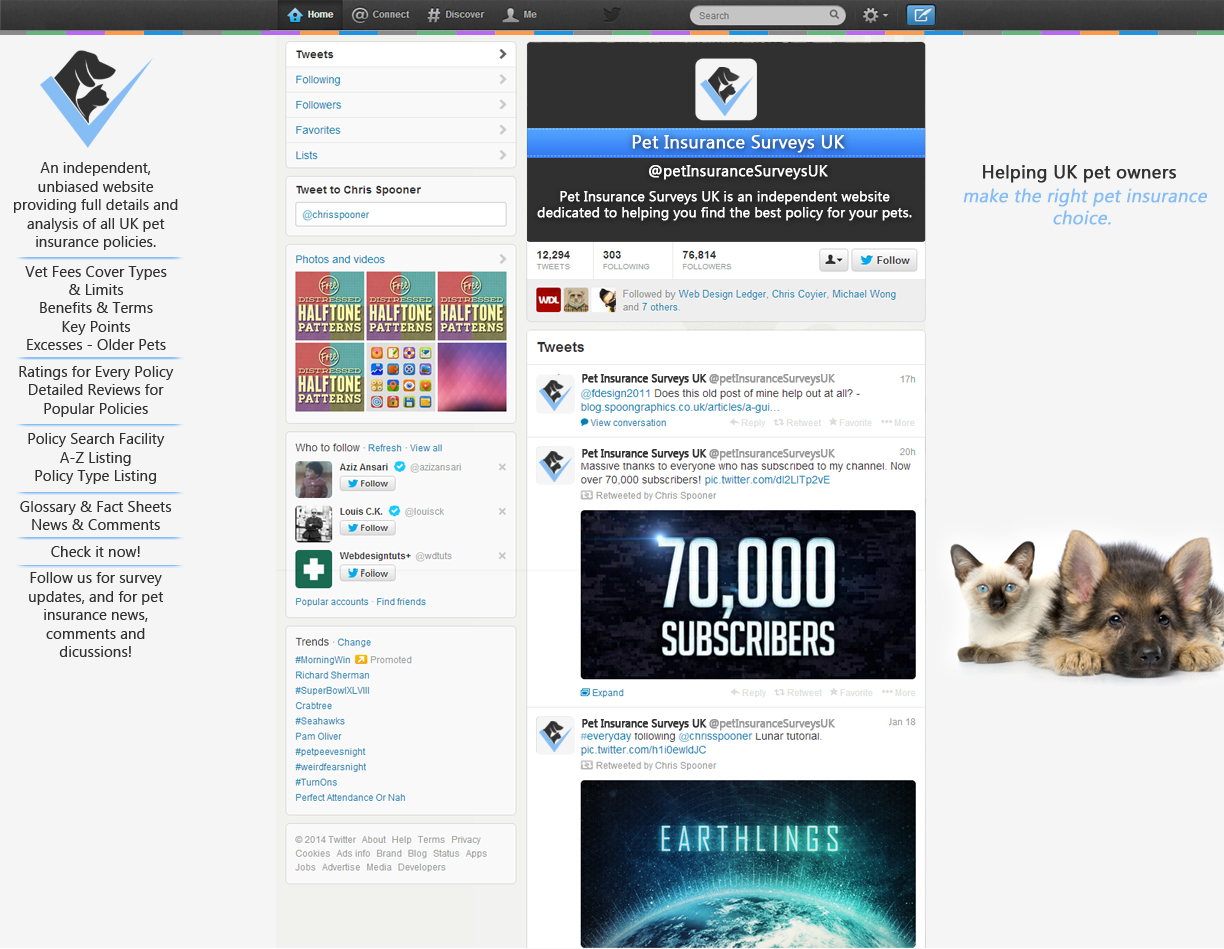Screen dimensions: 1224x949
Task: Follow Louis C.K.
Action: click(x=367, y=527)
